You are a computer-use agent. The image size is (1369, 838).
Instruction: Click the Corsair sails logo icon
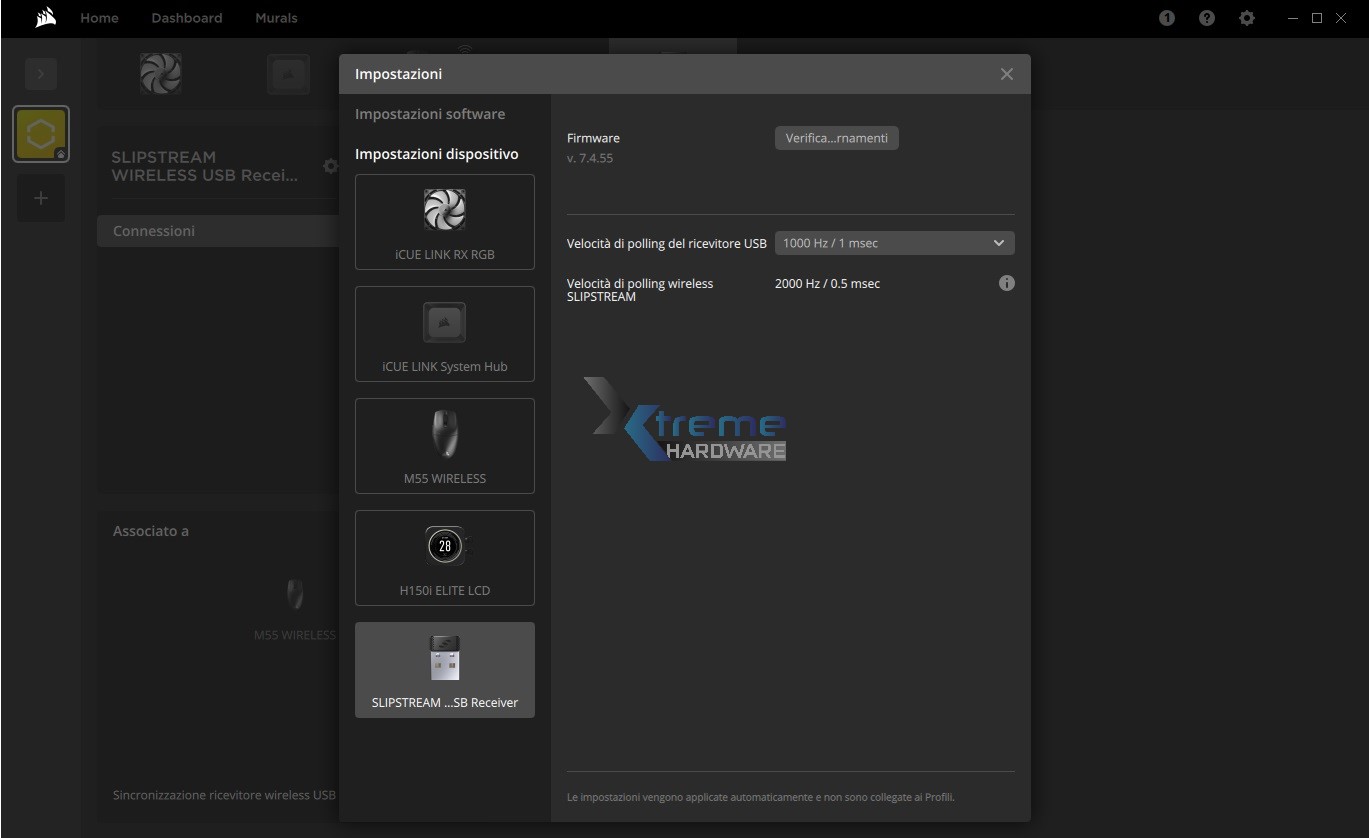coord(46,18)
